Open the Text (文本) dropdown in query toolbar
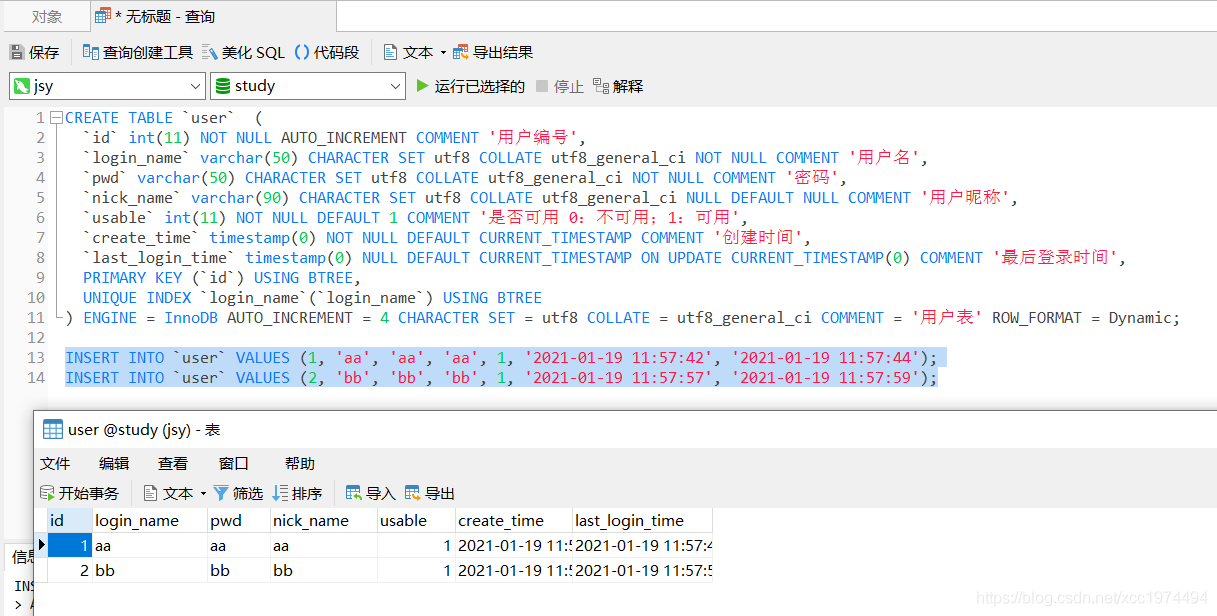Viewport: 1217px width, 616px height. point(414,52)
